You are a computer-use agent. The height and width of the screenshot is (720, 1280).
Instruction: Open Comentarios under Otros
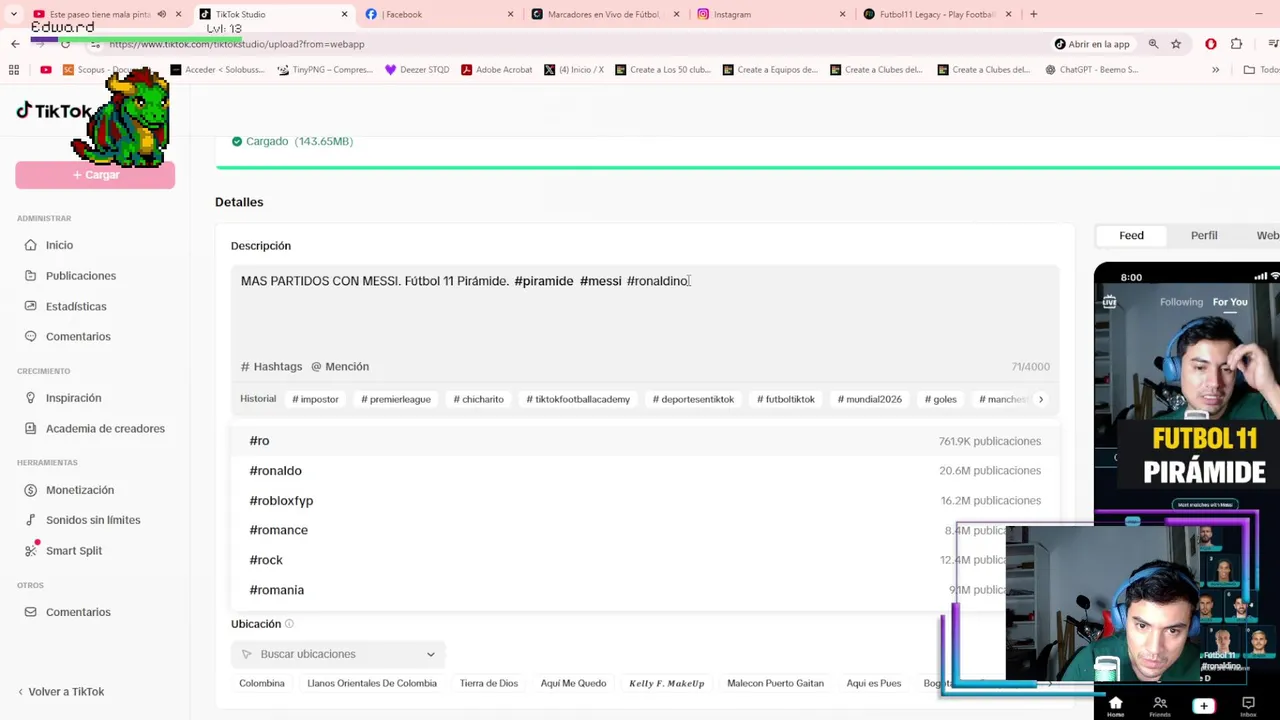[x=78, y=612]
